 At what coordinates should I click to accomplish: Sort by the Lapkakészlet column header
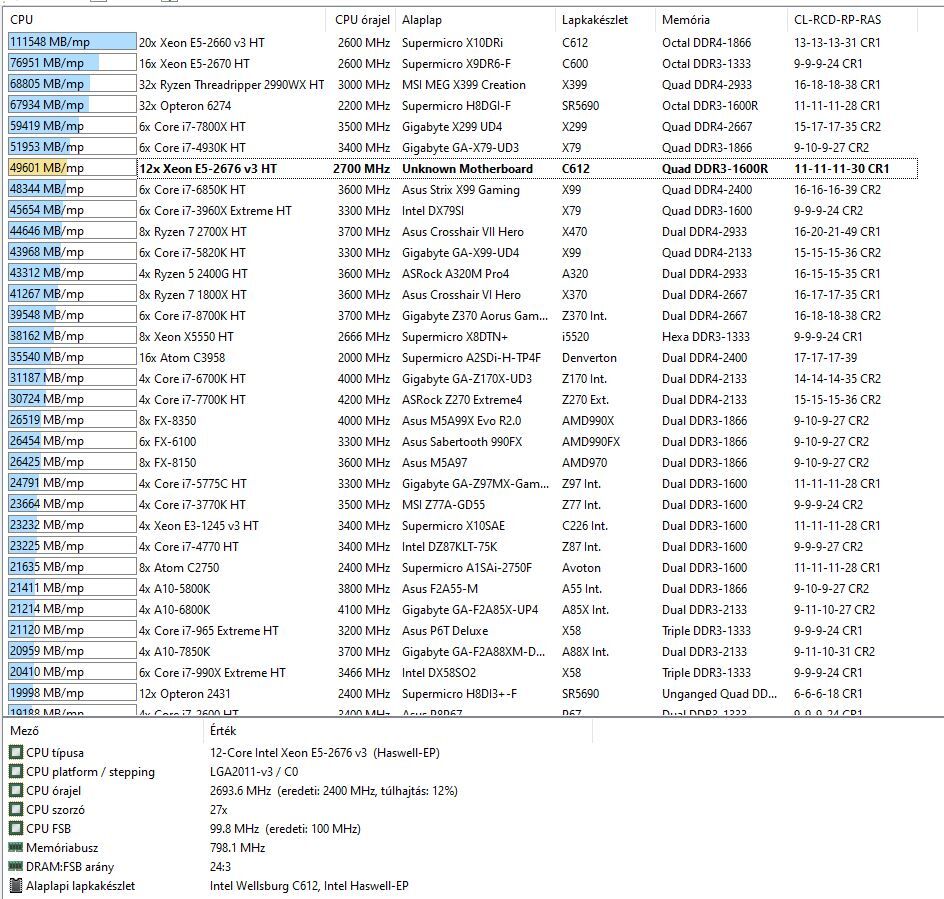605,19
